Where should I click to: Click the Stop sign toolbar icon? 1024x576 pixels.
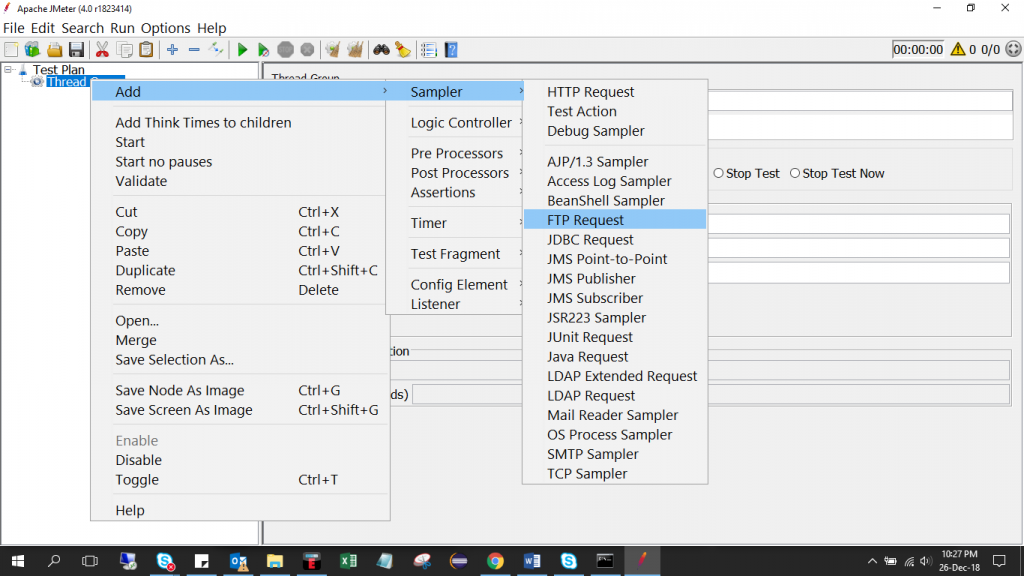(285, 50)
